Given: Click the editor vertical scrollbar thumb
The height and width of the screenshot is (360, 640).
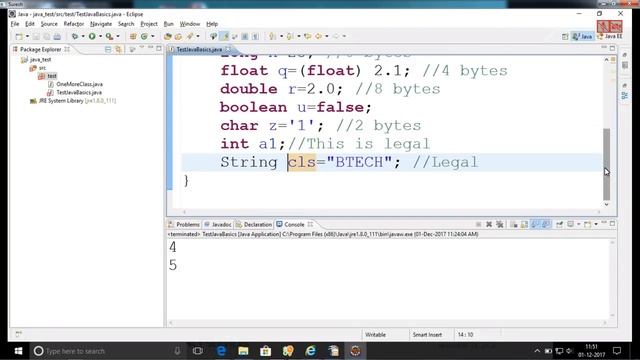Looking at the screenshot, I should [607, 164].
